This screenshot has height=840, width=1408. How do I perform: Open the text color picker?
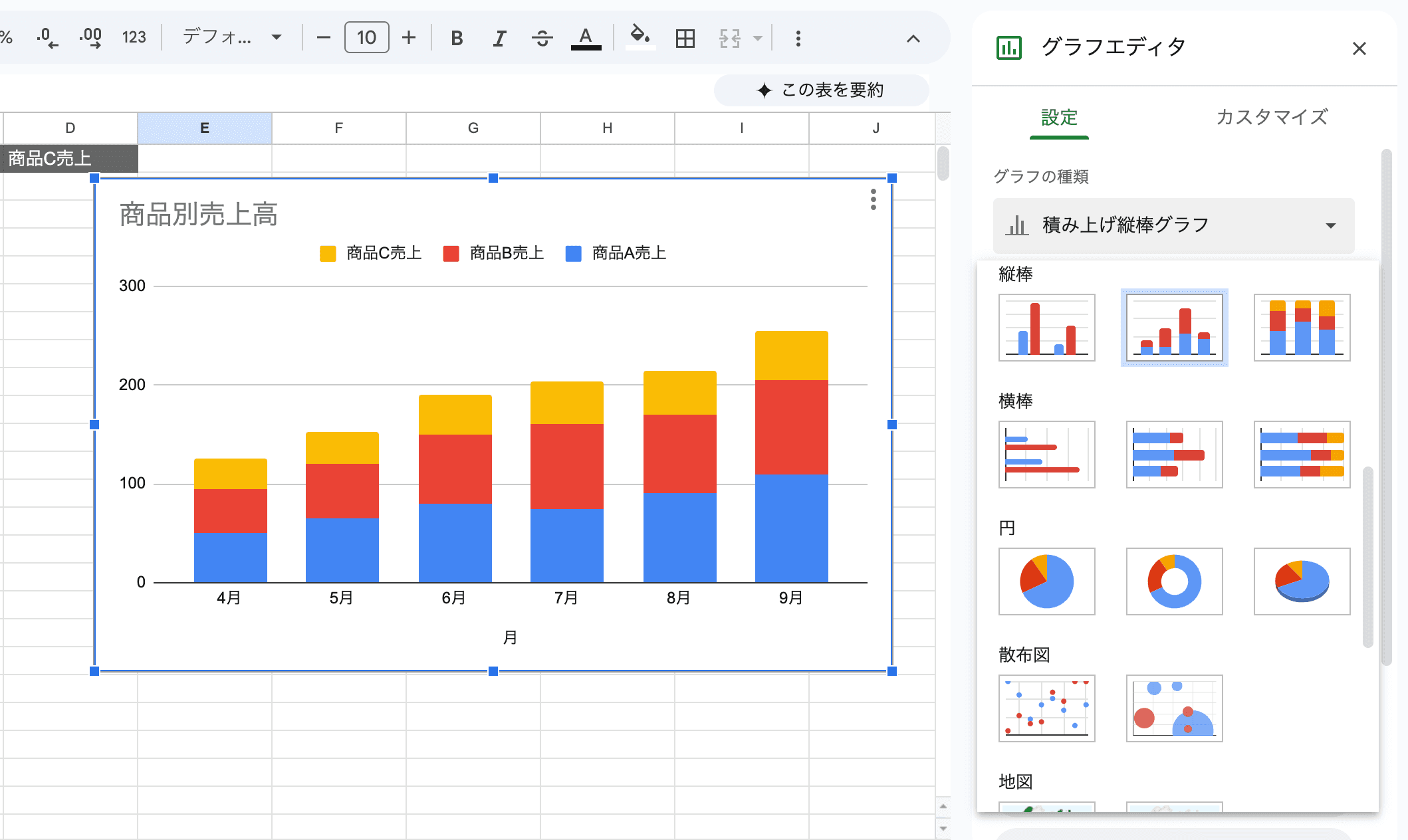[x=586, y=38]
